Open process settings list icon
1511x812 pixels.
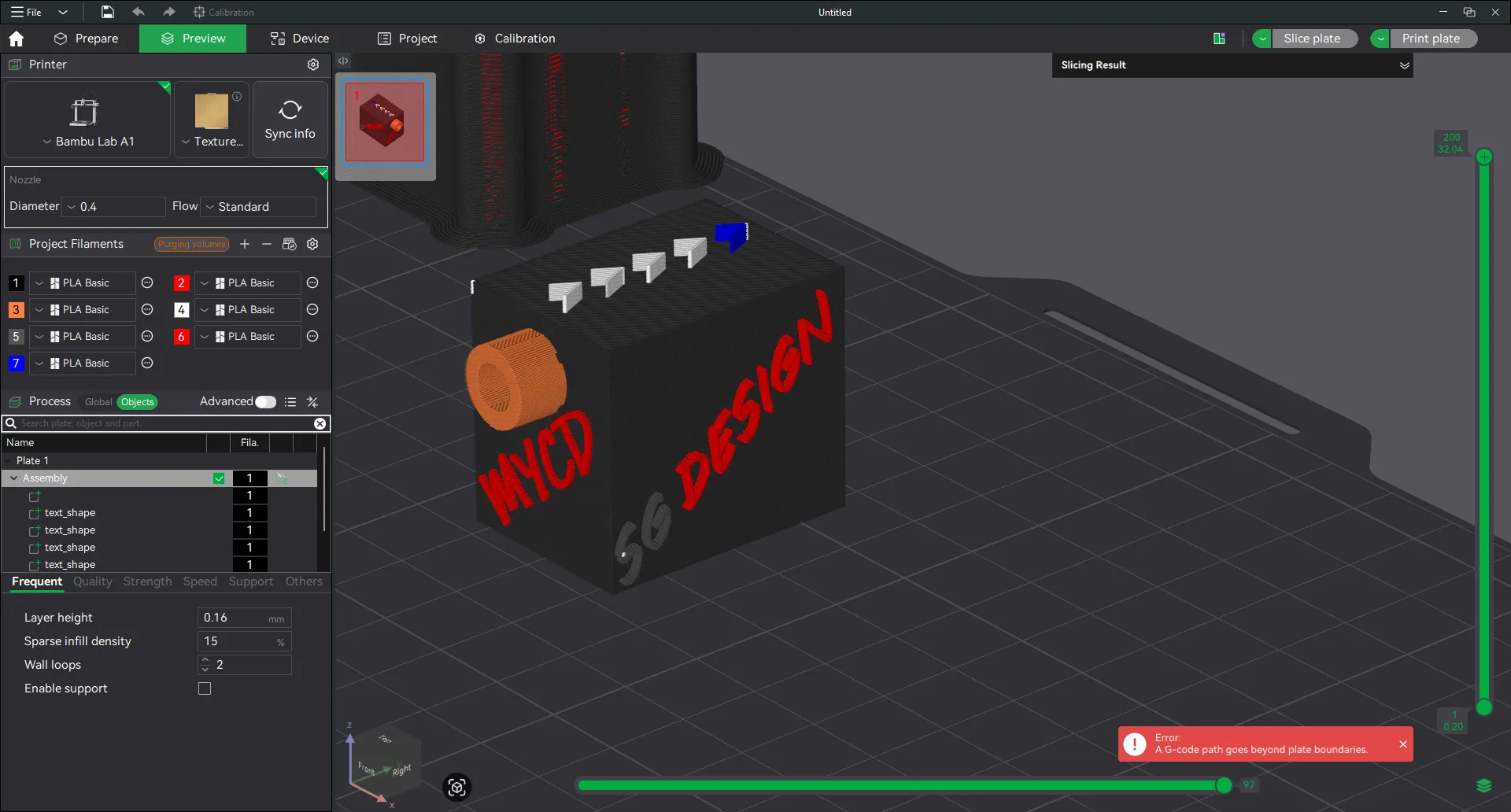pyautogui.click(x=290, y=402)
